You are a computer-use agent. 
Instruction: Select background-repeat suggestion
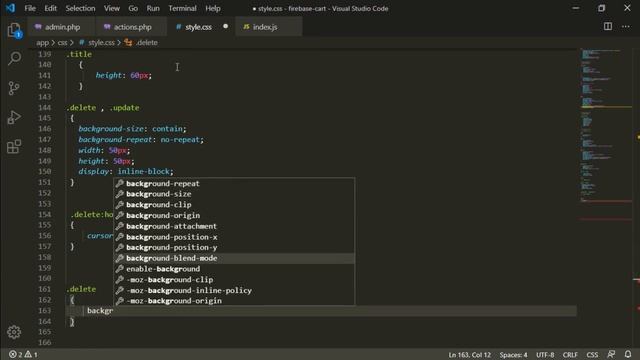tap(234, 183)
